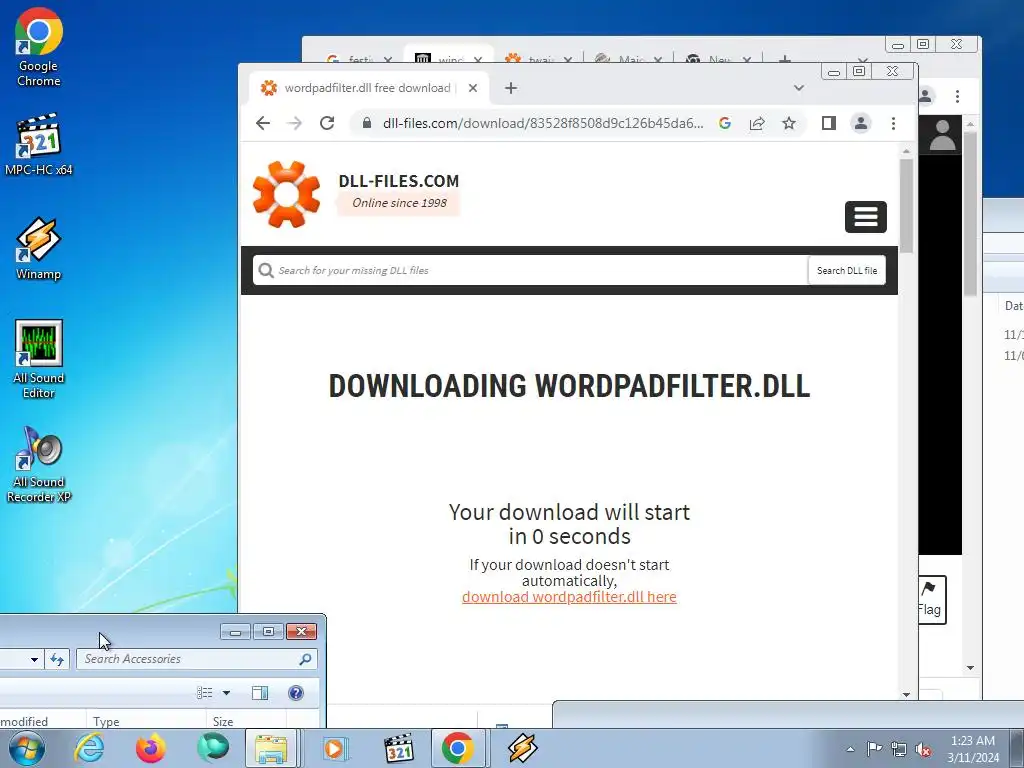Open Google Chrome desktop shortcut

[39, 47]
